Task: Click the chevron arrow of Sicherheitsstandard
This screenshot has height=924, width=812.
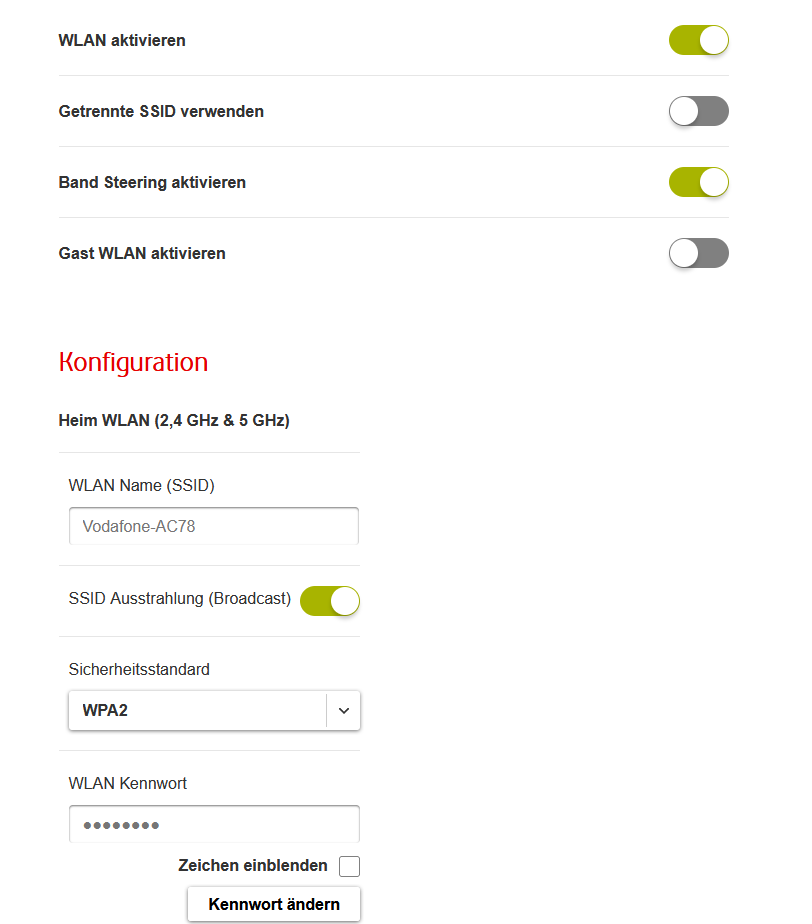Action: 344,711
